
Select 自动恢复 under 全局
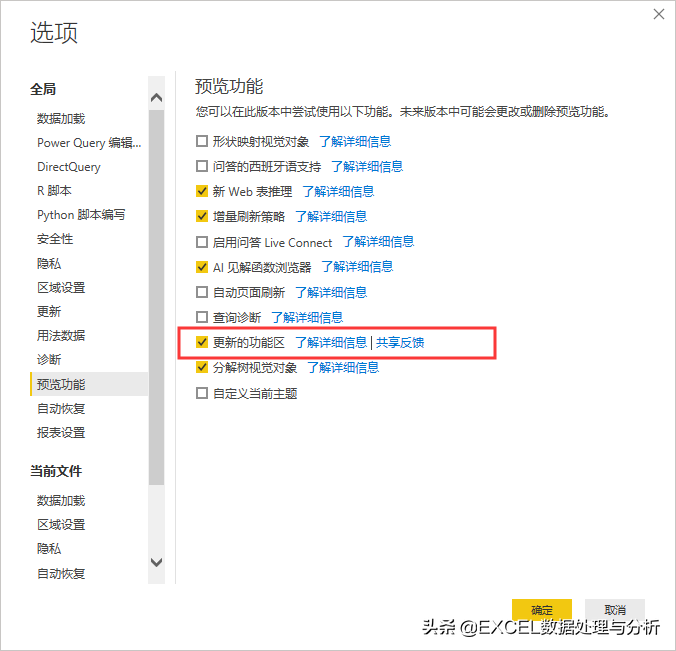[61, 408]
